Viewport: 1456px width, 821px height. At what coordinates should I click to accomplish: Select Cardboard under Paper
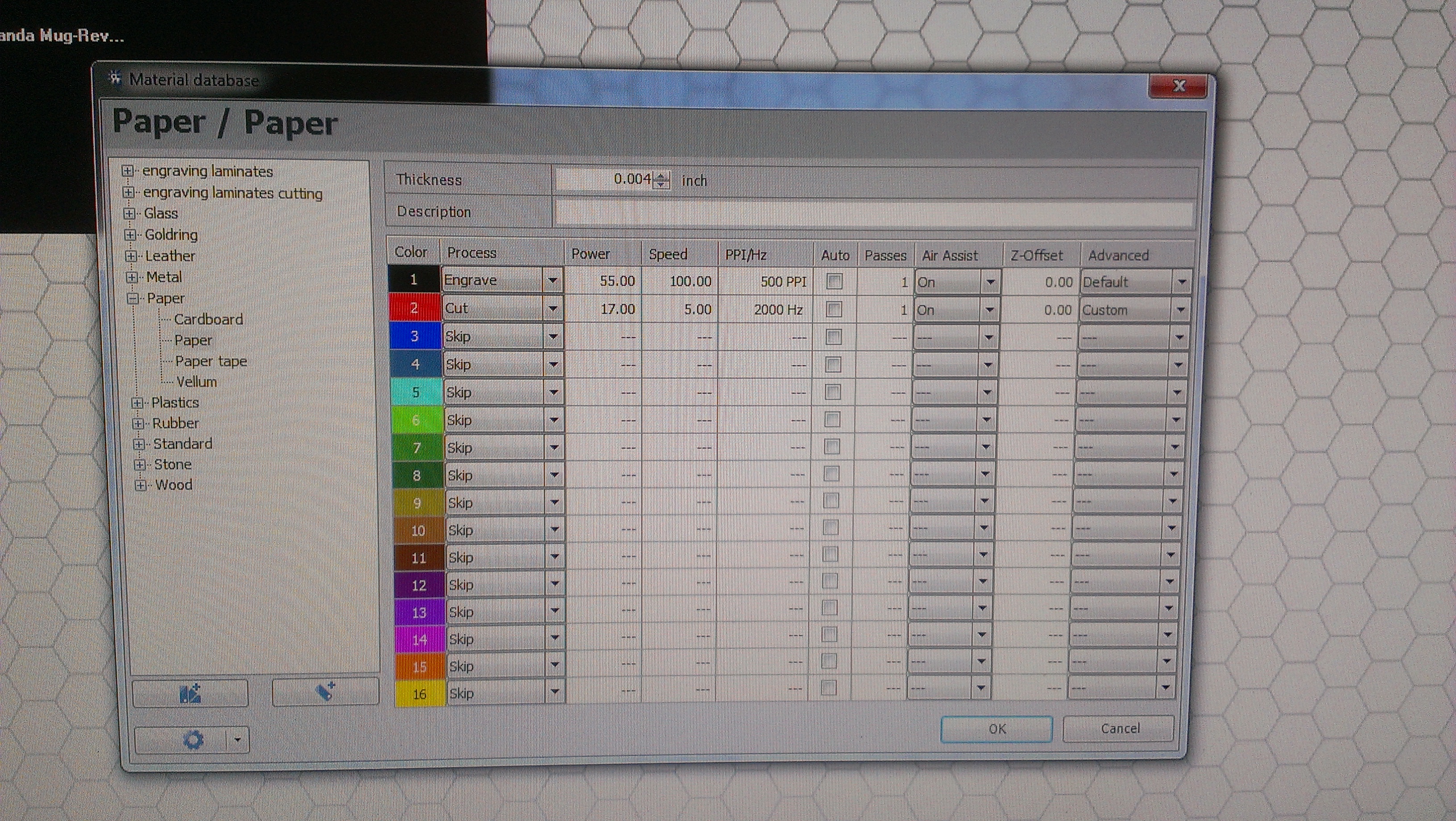pos(209,319)
